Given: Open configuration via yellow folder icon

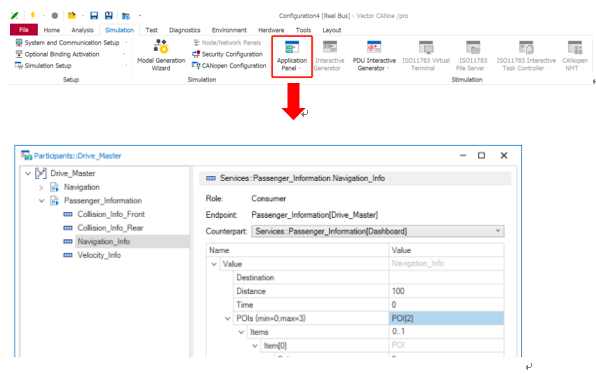Looking at the screenshot, I should point(72,15).
